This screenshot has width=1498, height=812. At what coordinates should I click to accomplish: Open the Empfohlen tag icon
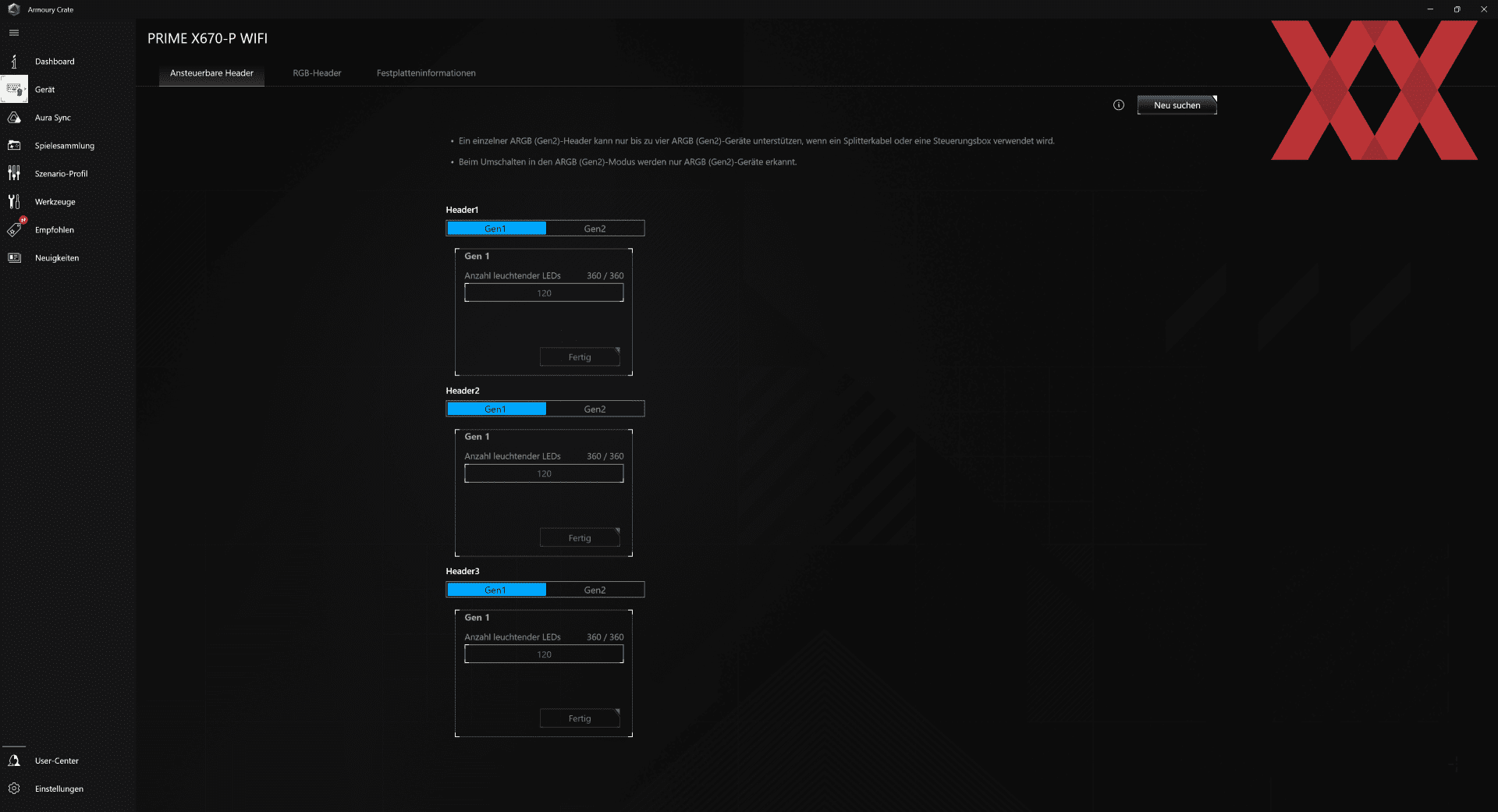coord(16,229)
